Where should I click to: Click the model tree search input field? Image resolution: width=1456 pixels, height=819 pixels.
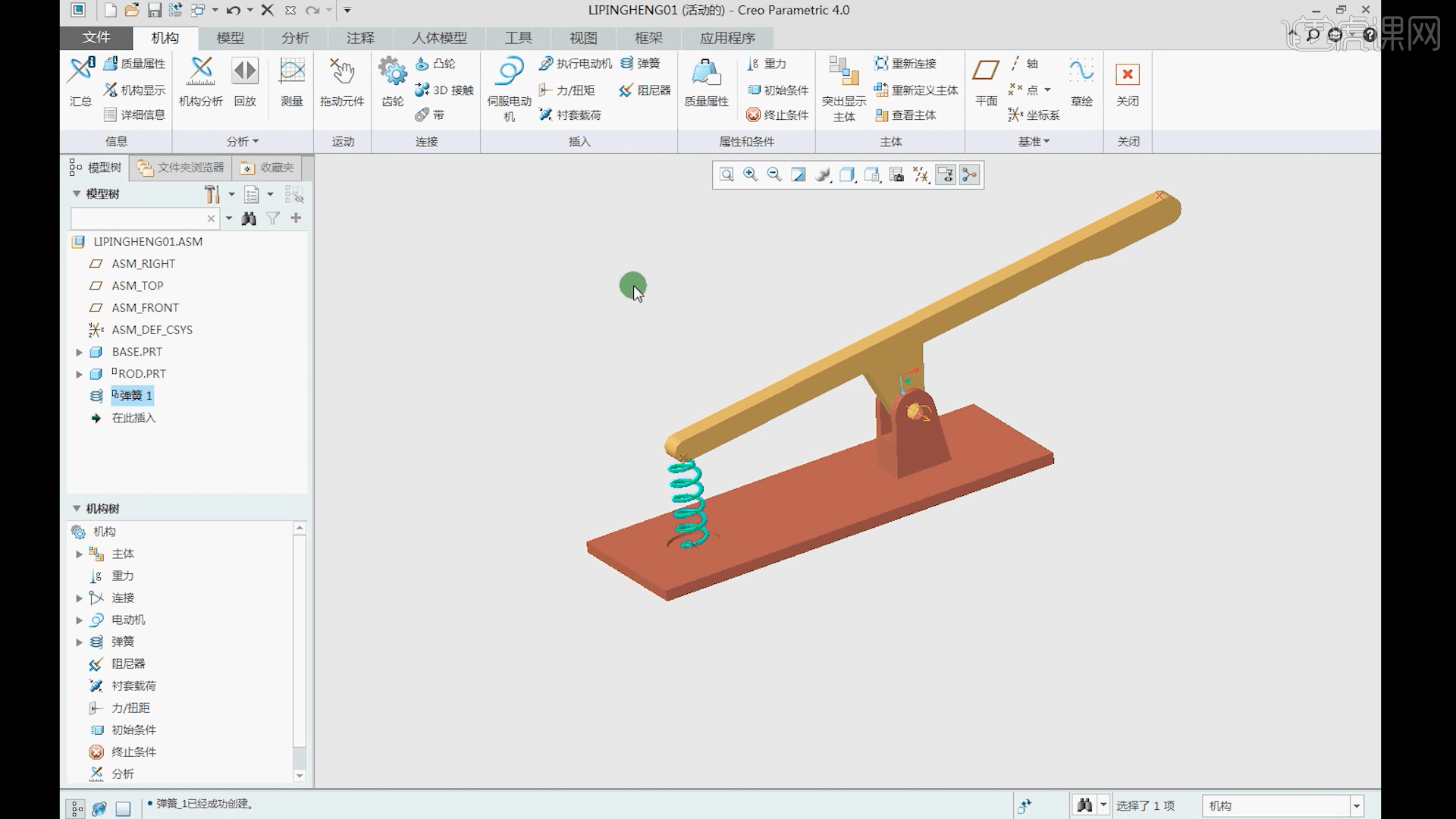click(136, 218)
